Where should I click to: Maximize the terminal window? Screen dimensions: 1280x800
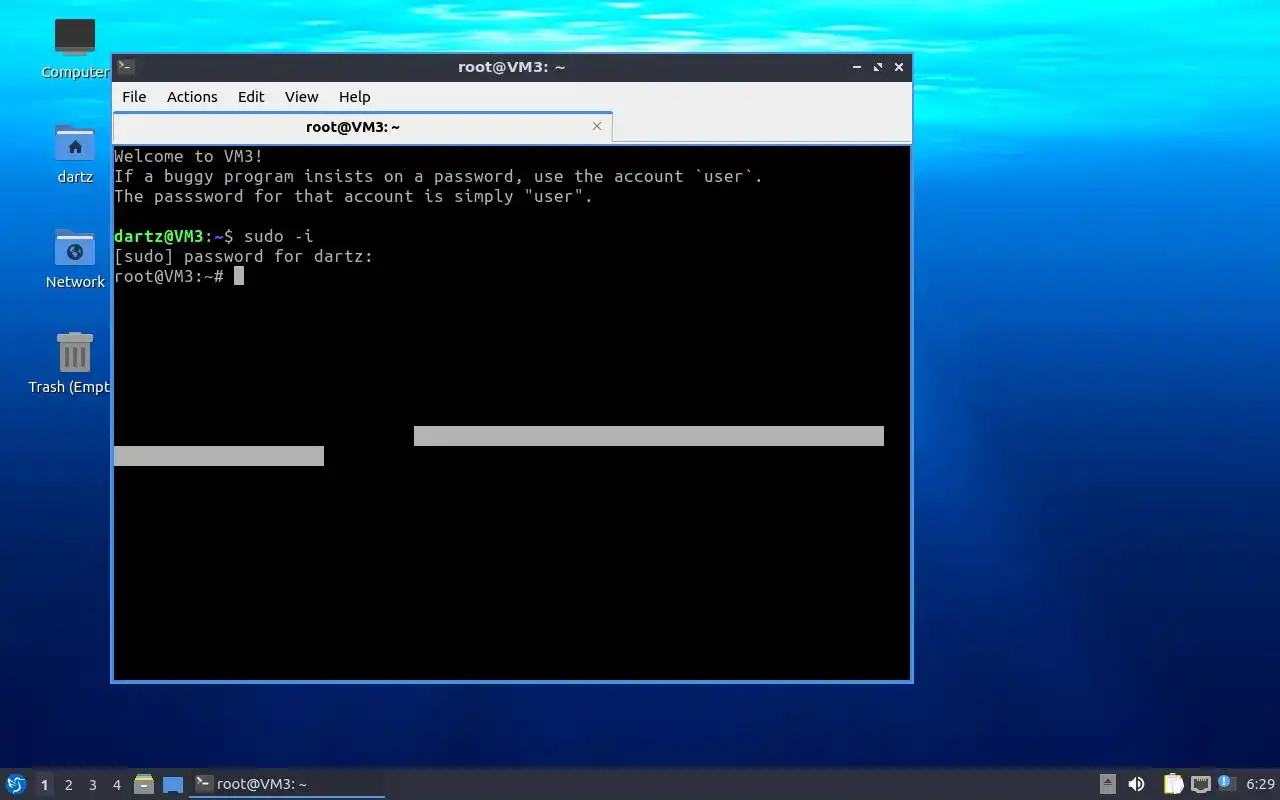click(x=878, y=67)
